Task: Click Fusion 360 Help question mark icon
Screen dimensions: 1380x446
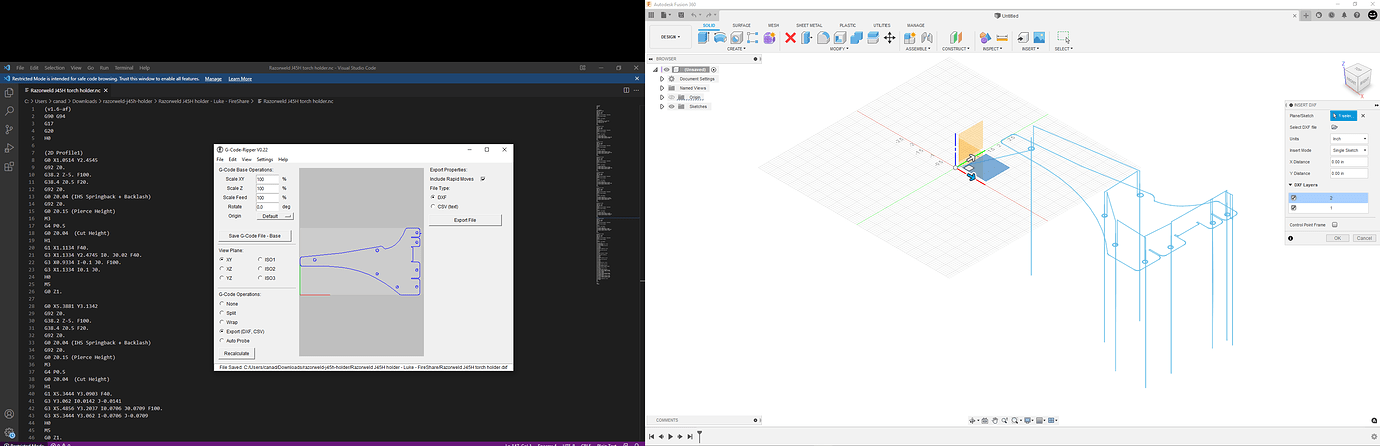Action: pyautogui.click(x=1359, y=15)
